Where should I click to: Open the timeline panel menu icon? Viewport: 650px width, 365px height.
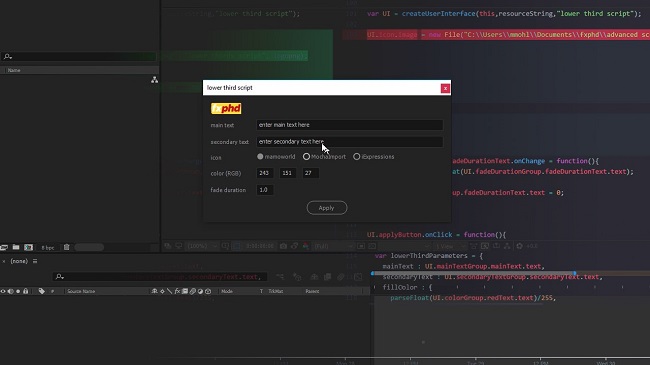point(35,261)
